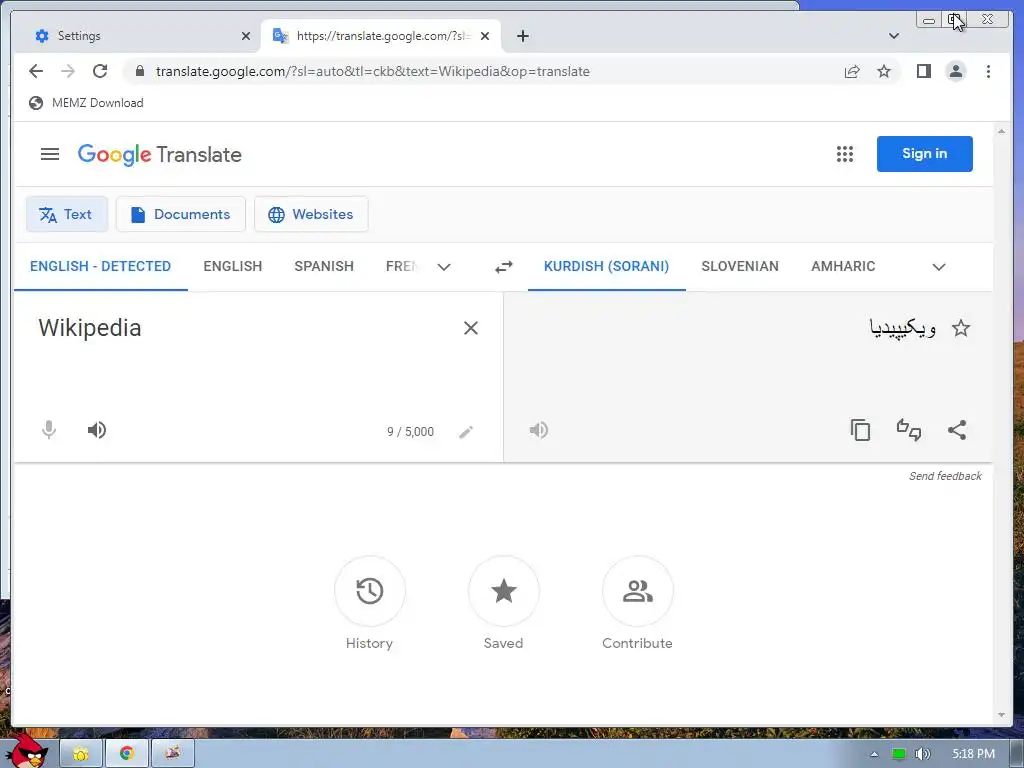This screenshot has height=768, width=1024.
Task: Choose Spanish as source language
Action: (324, 266)
